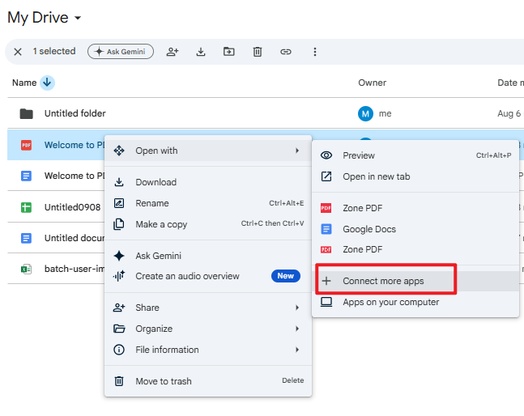The width and height of the screenshot is (524, 416).
Task: Click the plus icon for Connect more apps
Action: (x=326, y=281)
